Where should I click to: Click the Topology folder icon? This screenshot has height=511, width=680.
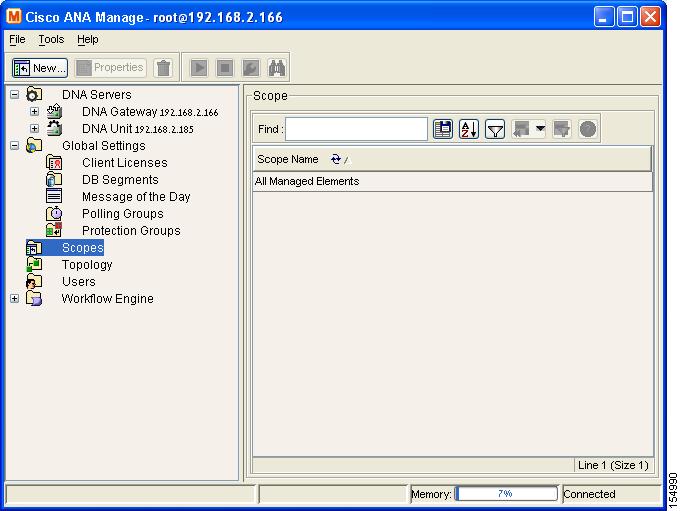point(34,264)
